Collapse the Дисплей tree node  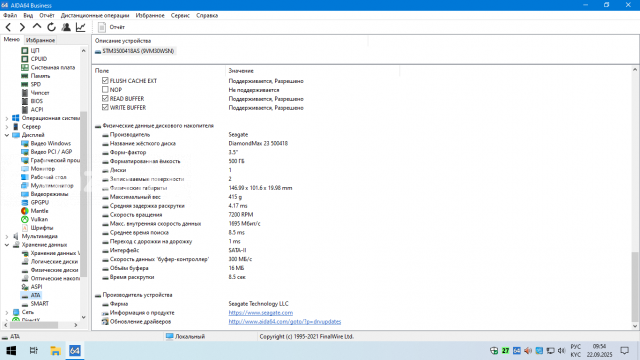[7, 135]
